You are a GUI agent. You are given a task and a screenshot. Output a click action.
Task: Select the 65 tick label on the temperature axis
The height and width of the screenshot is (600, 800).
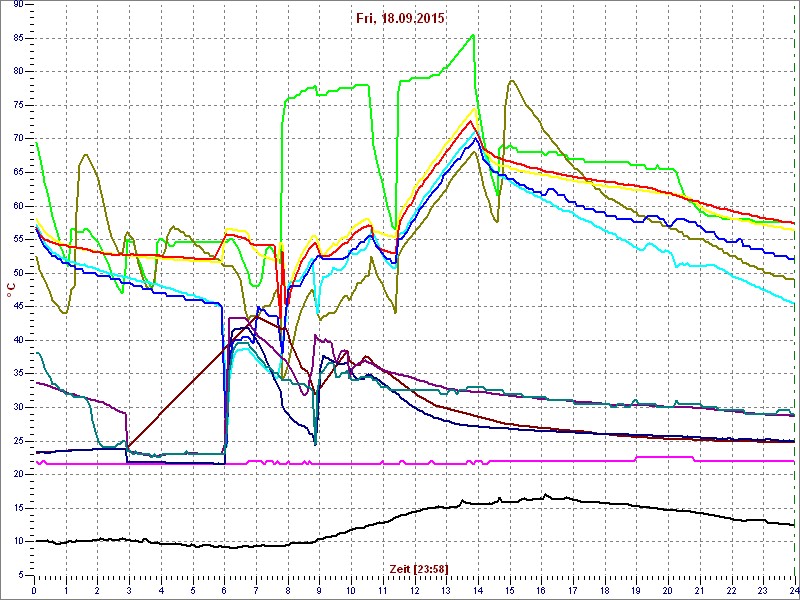tap(17, 172)
